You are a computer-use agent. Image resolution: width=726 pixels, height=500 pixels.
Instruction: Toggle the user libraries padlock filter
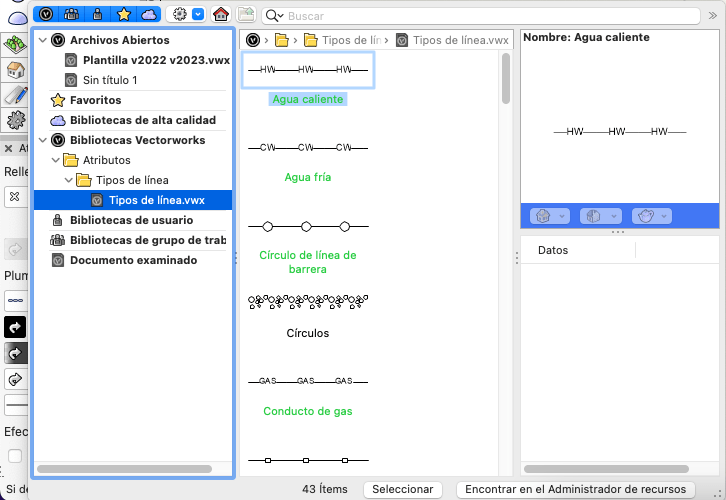pyautogui.click(x=97, y=15)
